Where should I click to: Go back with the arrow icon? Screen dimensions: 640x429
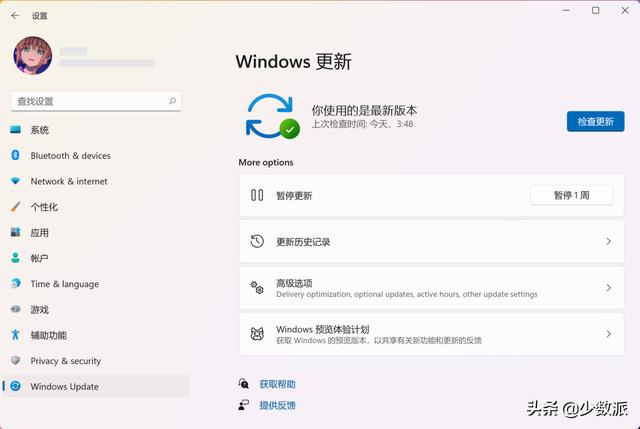pyautogui.click(x=15, y=16)
